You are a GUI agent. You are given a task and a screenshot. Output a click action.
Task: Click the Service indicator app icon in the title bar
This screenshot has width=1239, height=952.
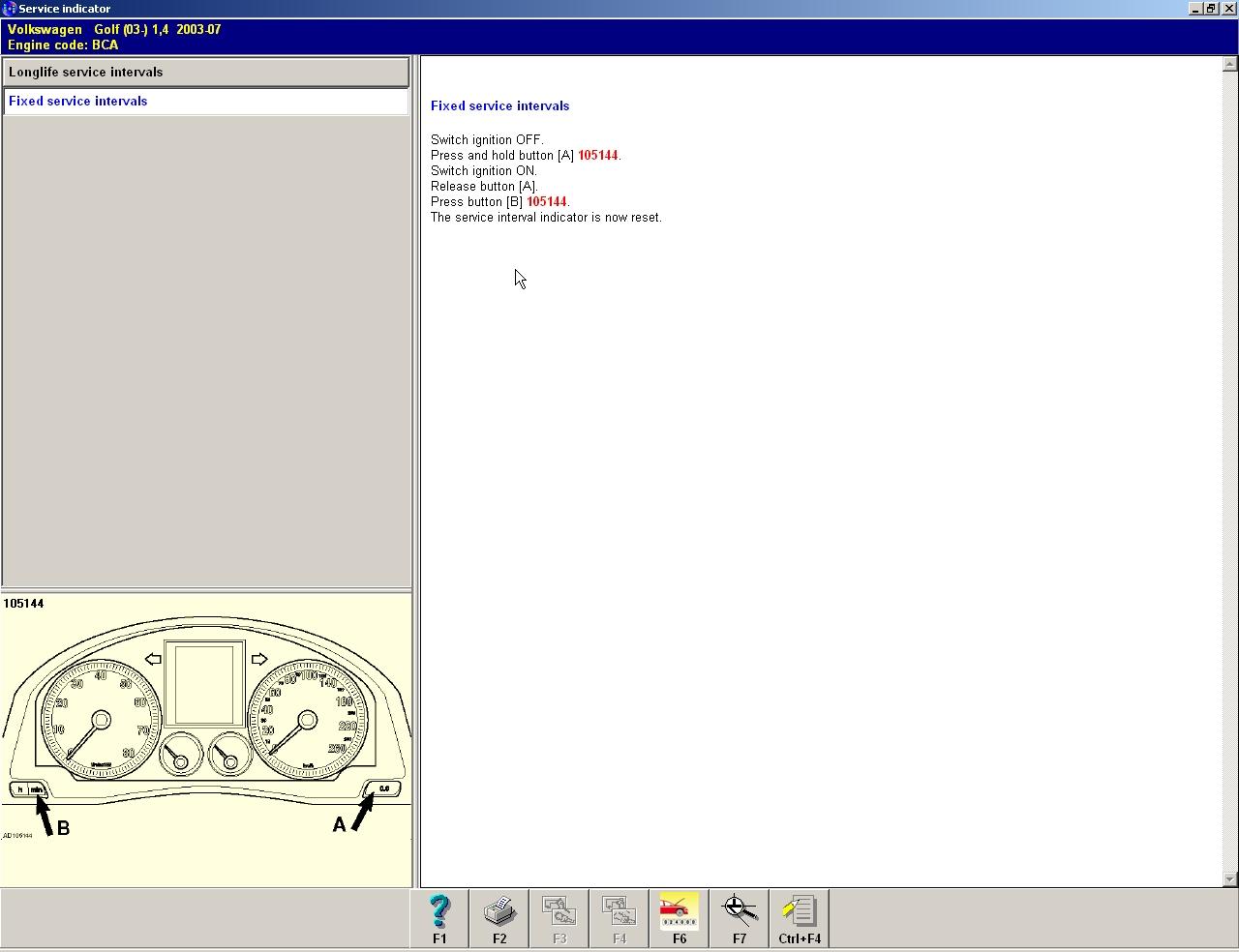click(x=9, y=9)
